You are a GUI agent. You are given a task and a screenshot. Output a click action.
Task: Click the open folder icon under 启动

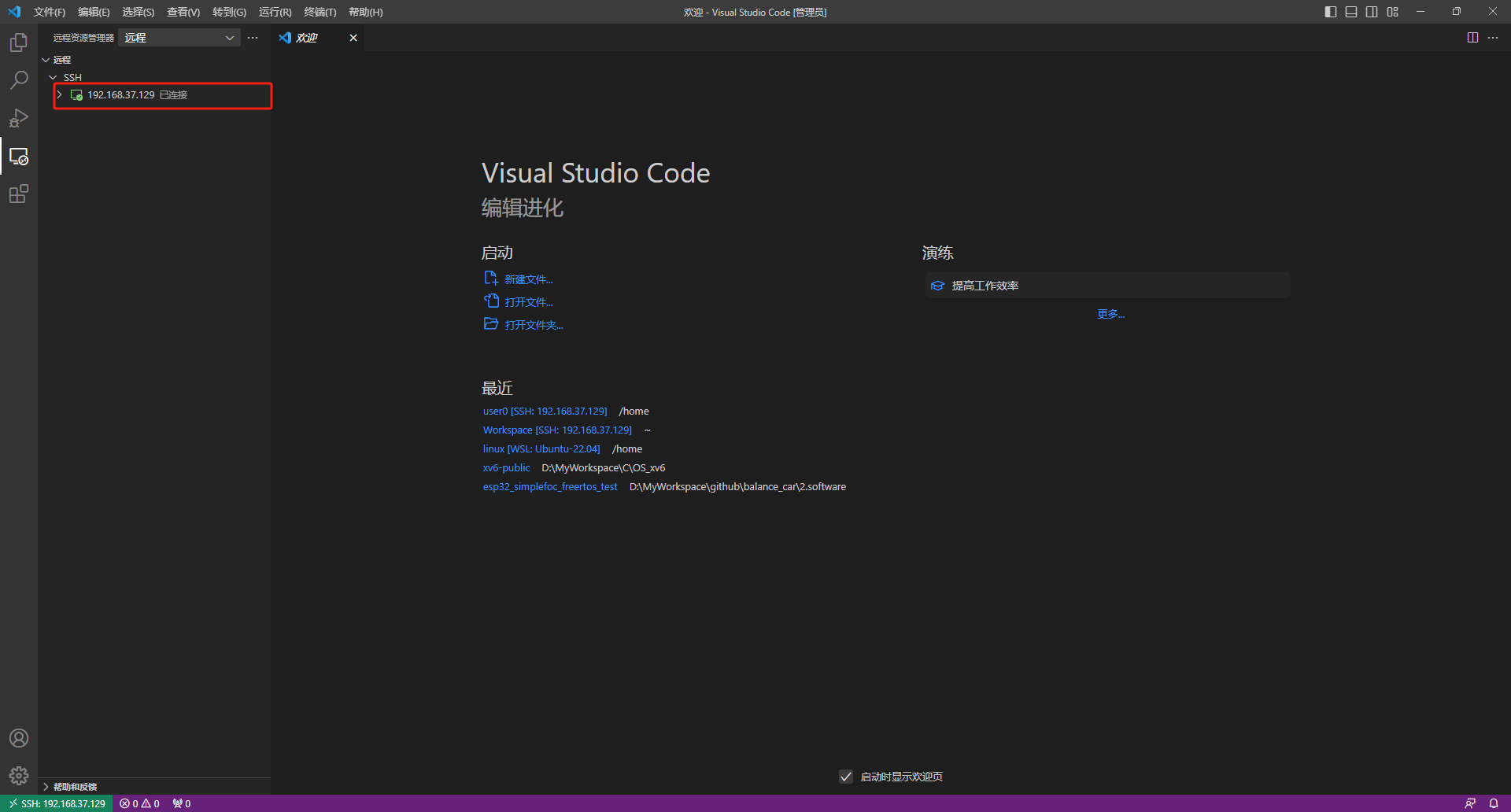(x=491, y=323)
